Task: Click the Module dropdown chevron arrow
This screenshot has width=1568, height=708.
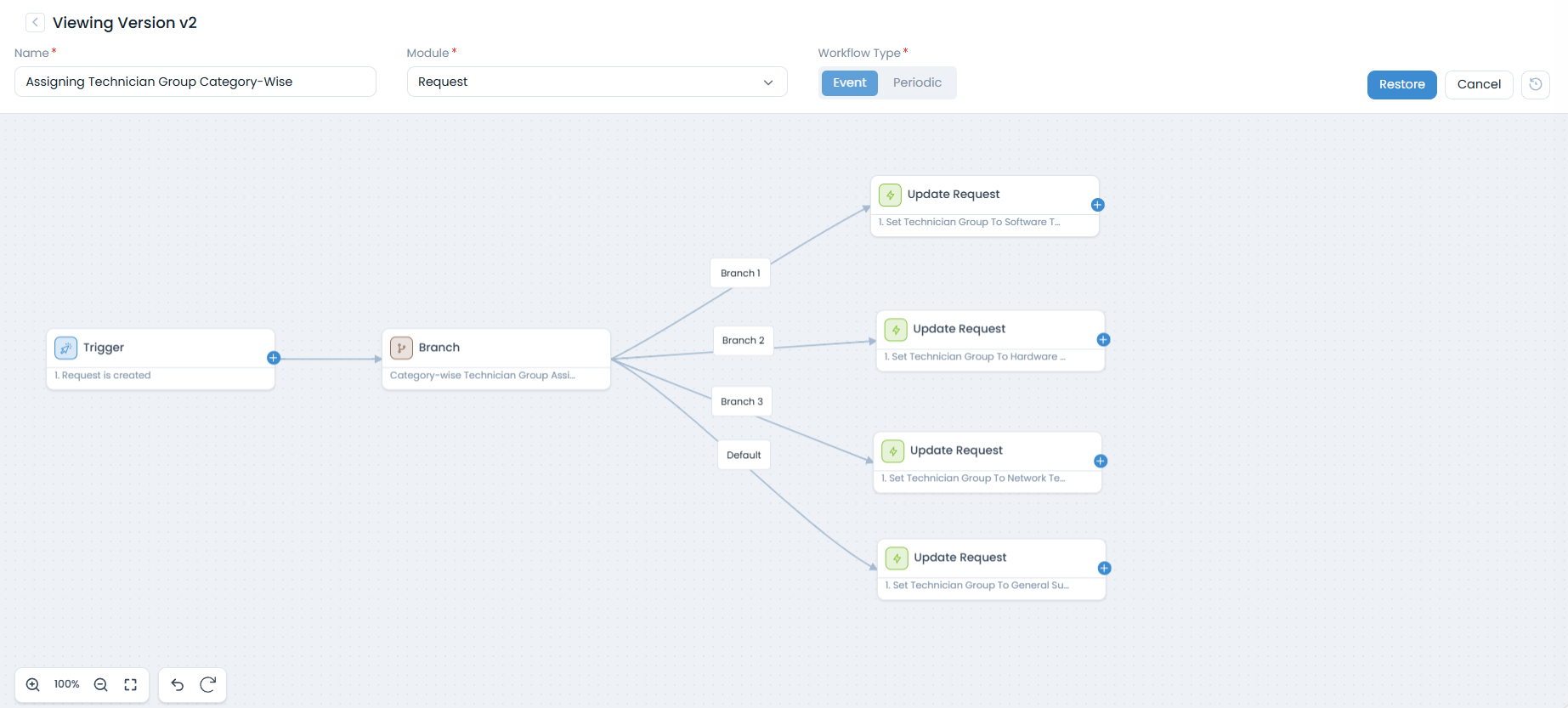Action: [768, 82]
